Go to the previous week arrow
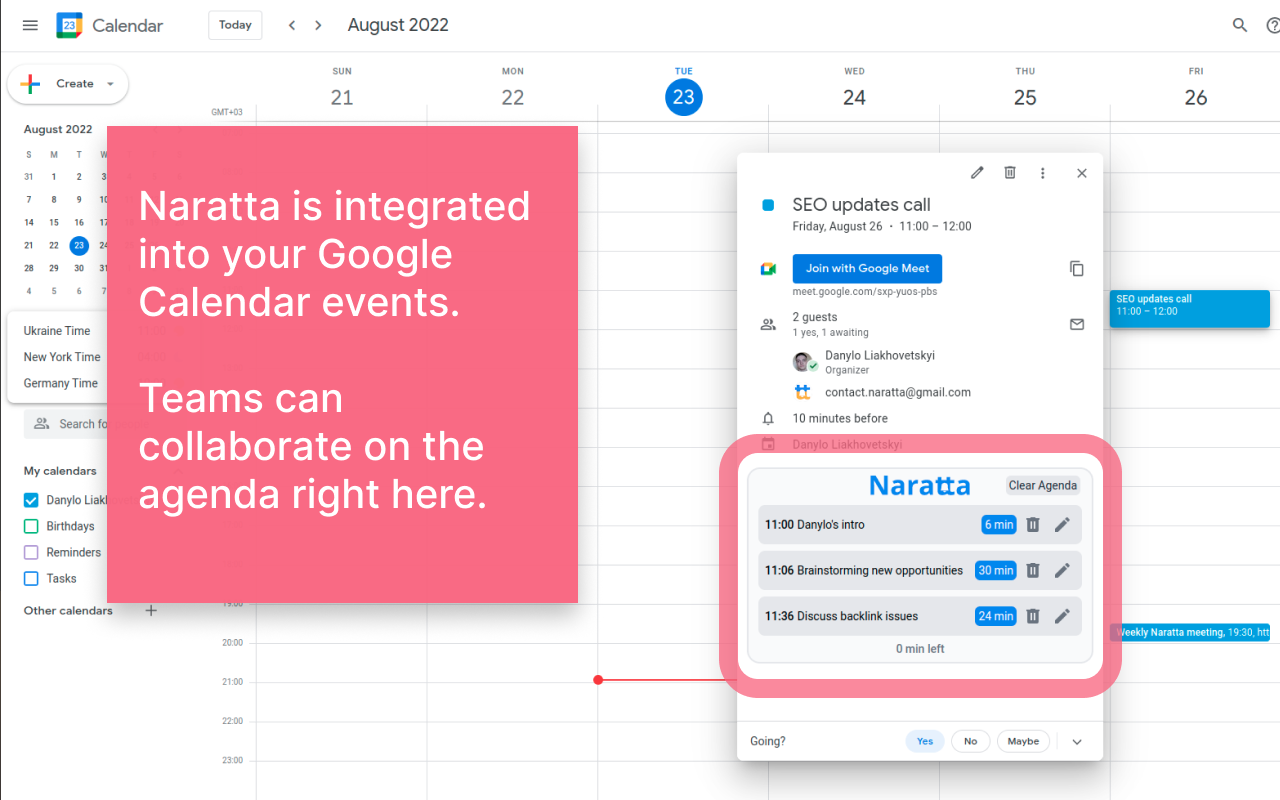The width and height of the screenshot is (1280, 800). (x=292, y=25)
